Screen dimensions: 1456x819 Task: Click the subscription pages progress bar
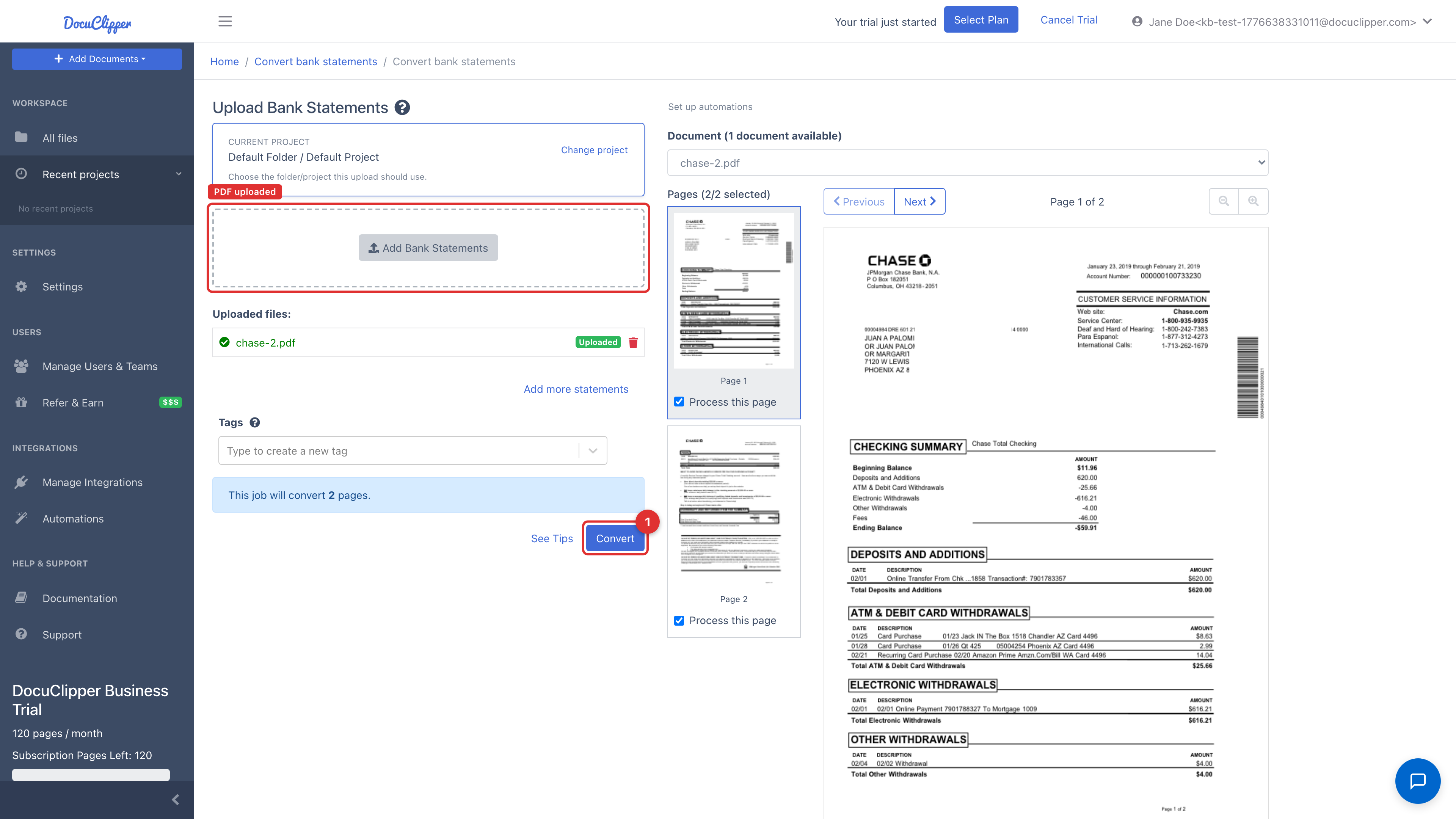point(91,774)
